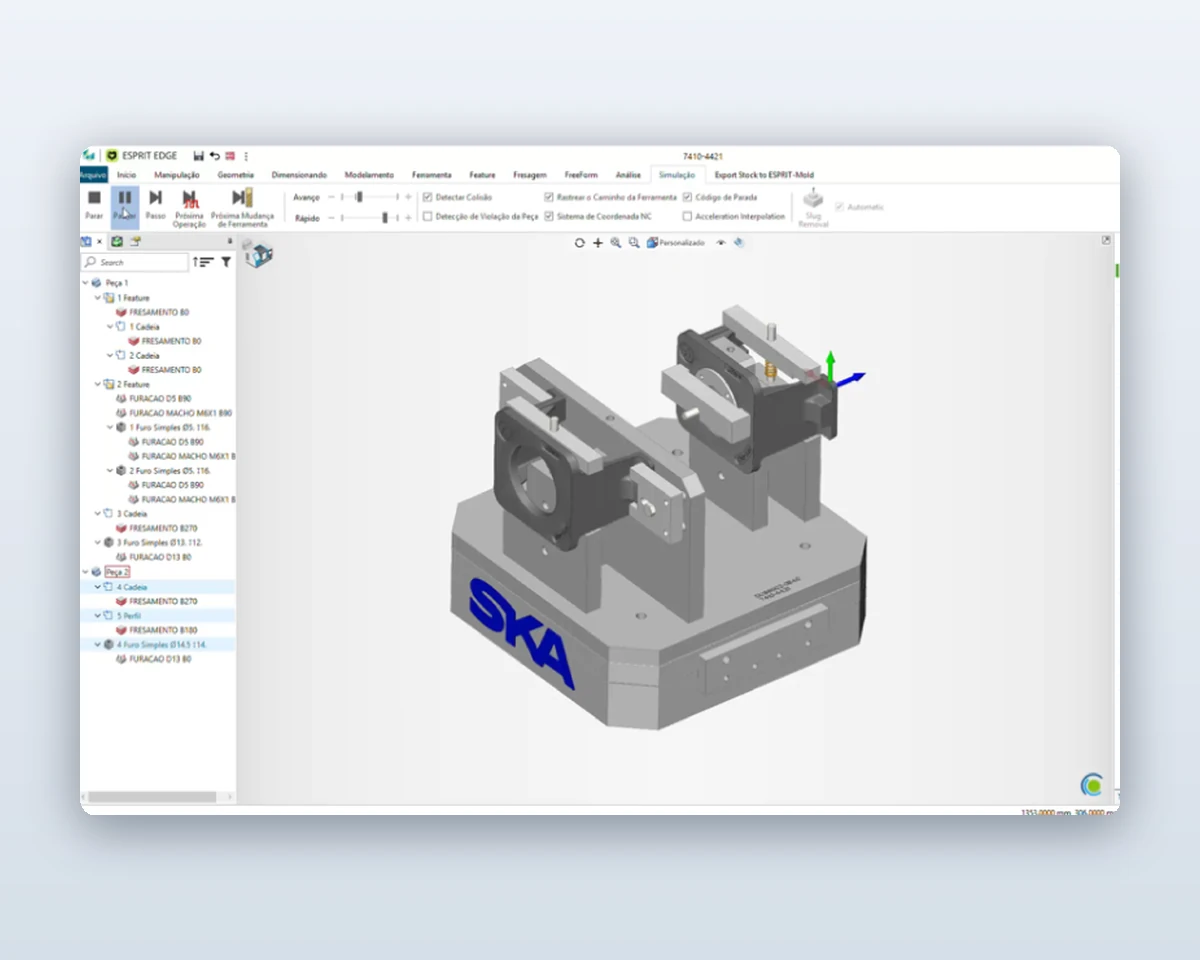Collapse the Peça 1 tree node
The height and width of the screenshot is (960, 1200).
coord(85,283)
